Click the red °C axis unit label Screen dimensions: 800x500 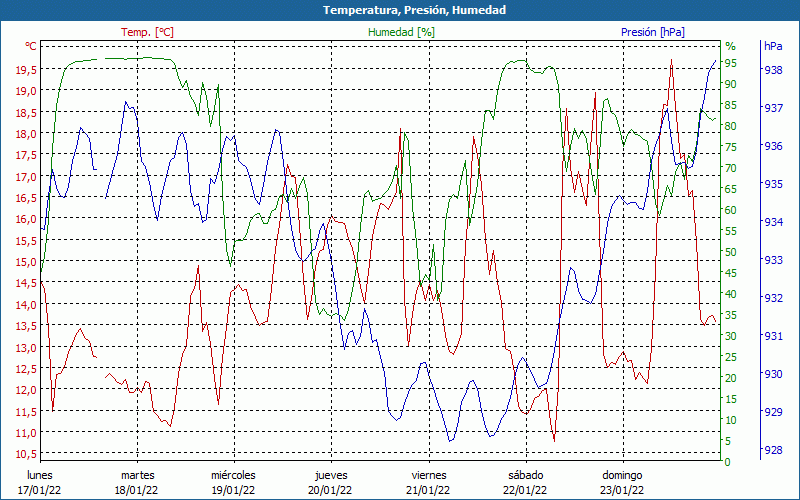pyautogui.click(x=31, y=46)
